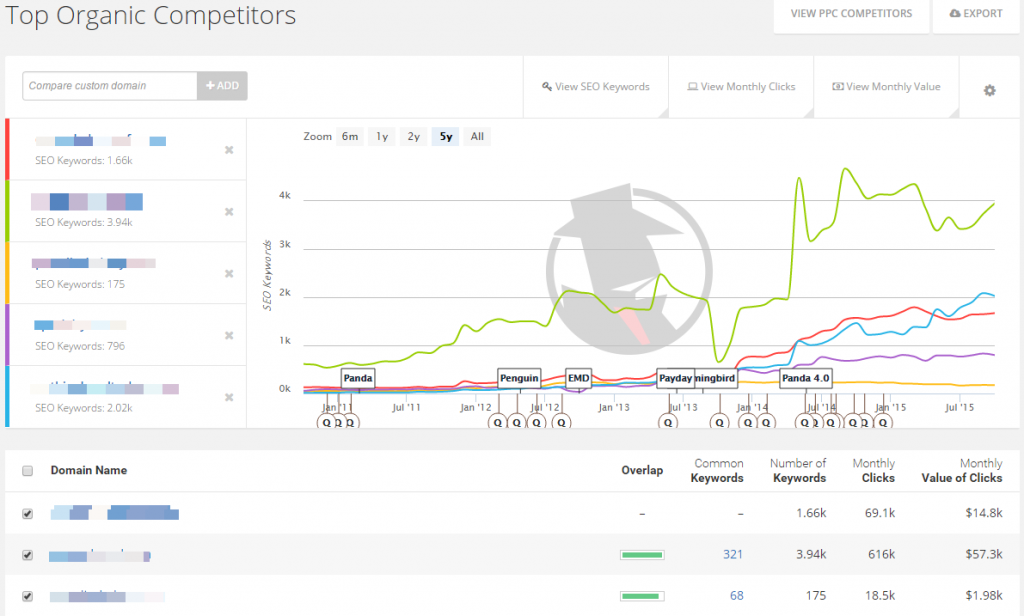Remove the competitor with 1.66k SEO keywords
Viewport: 1024px width, 616px height.
point(229,150)
